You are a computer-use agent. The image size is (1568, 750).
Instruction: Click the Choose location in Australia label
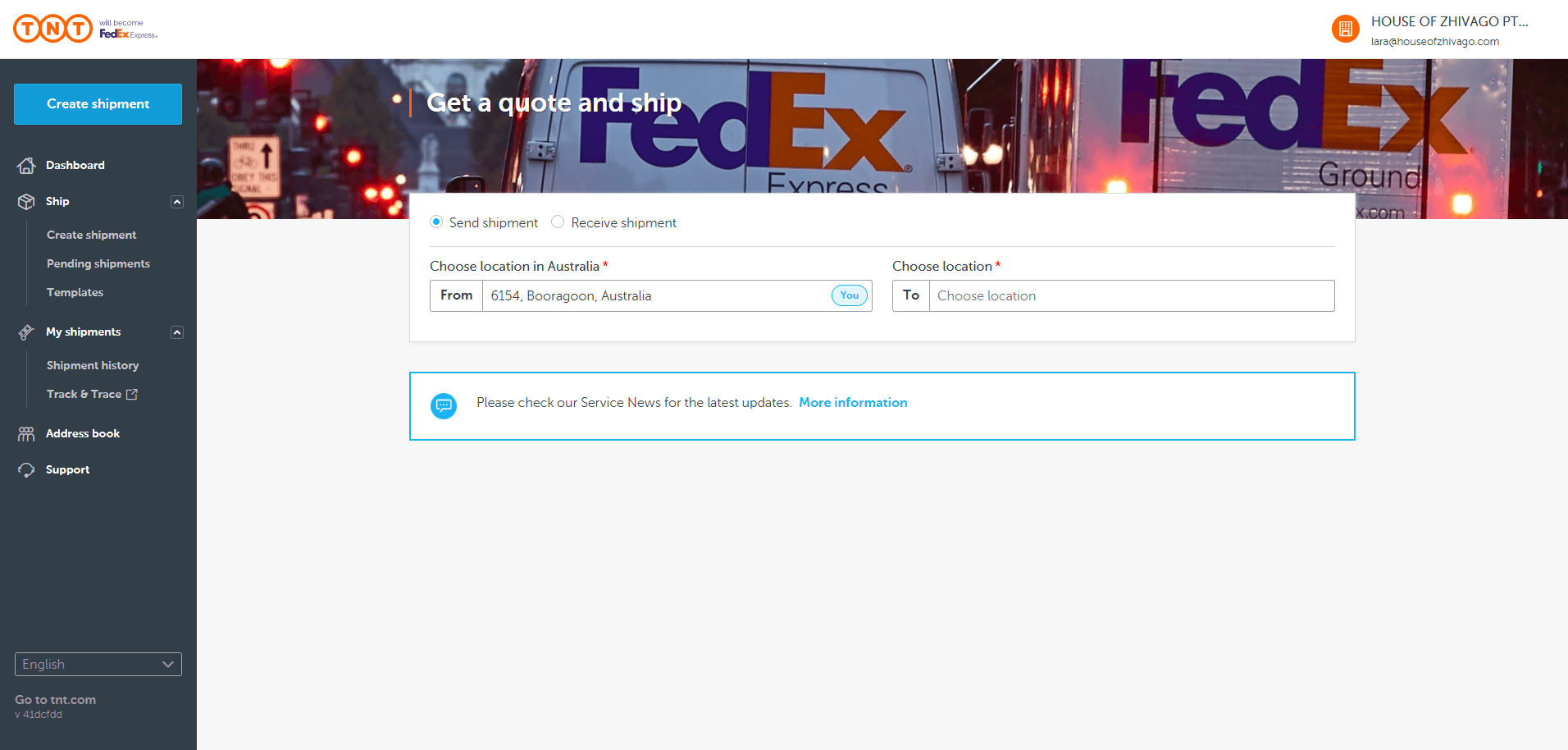coord(514,267)
